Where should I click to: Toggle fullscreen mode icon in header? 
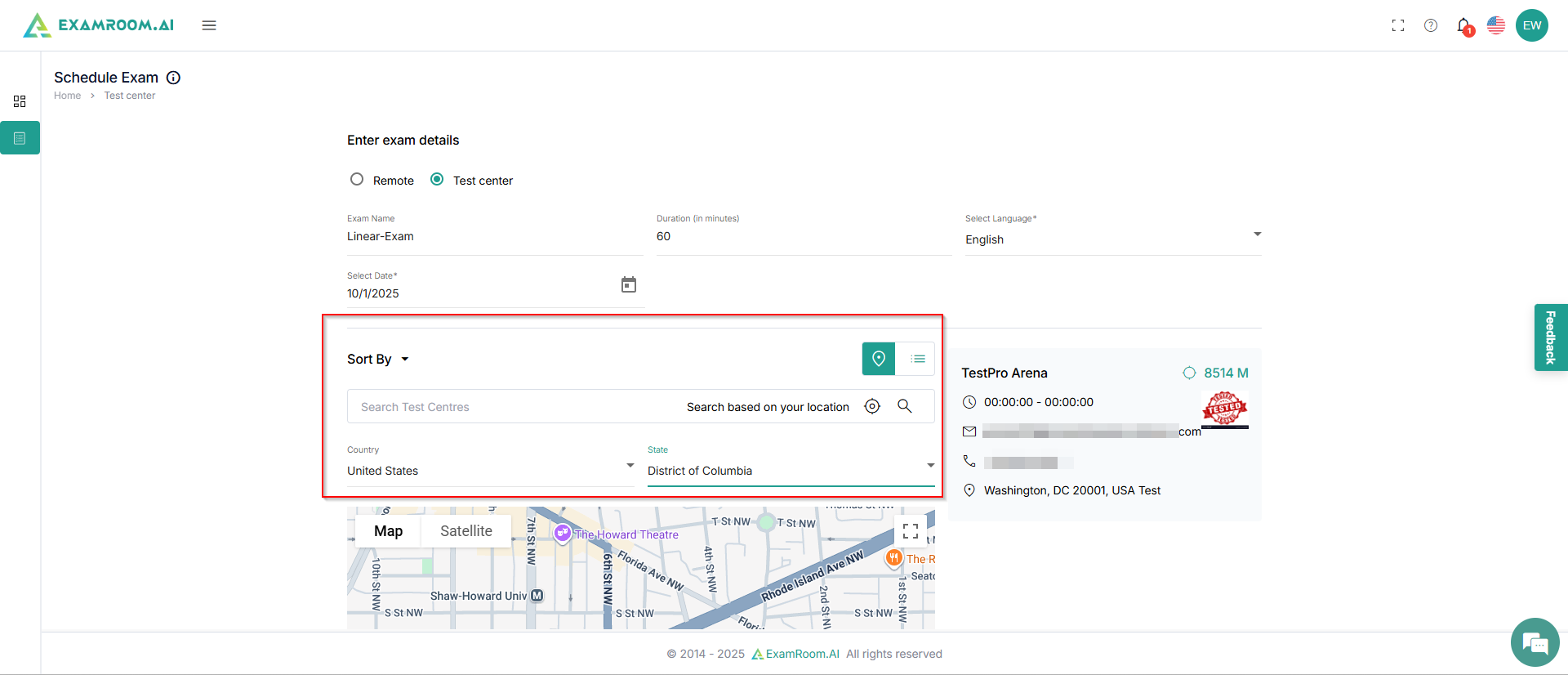1398,25
